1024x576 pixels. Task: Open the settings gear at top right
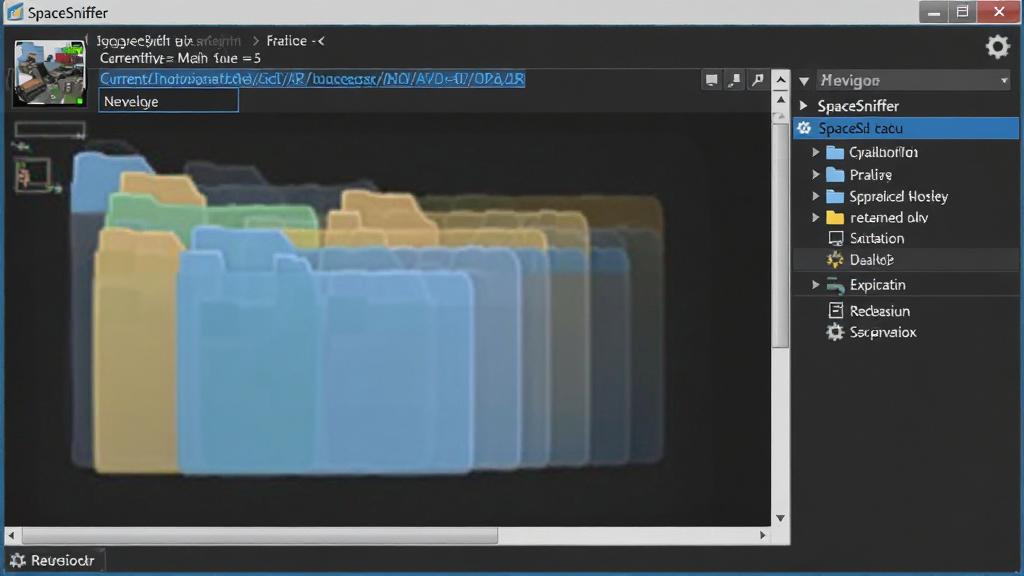(997, 47)
